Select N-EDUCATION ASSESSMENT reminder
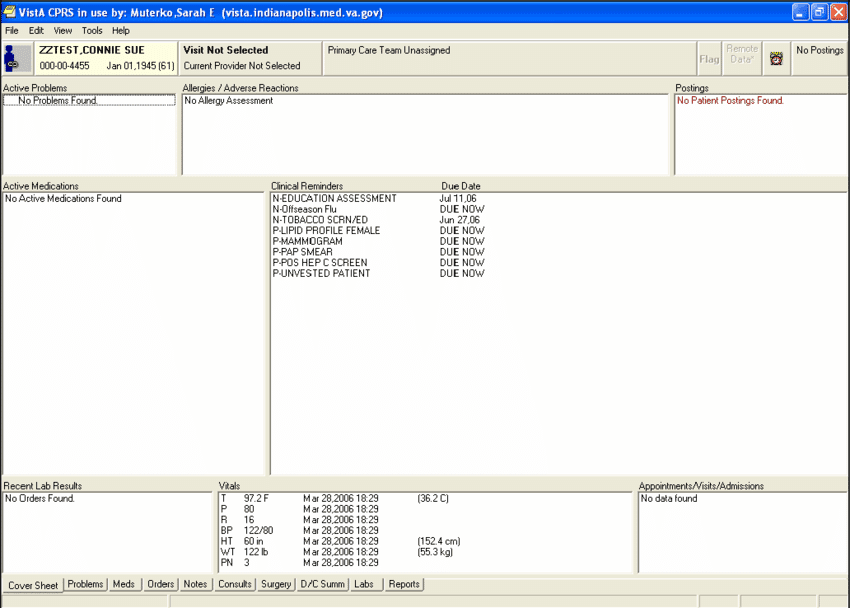The height and width of the screenshot is (608, 850). click(334, 198)
